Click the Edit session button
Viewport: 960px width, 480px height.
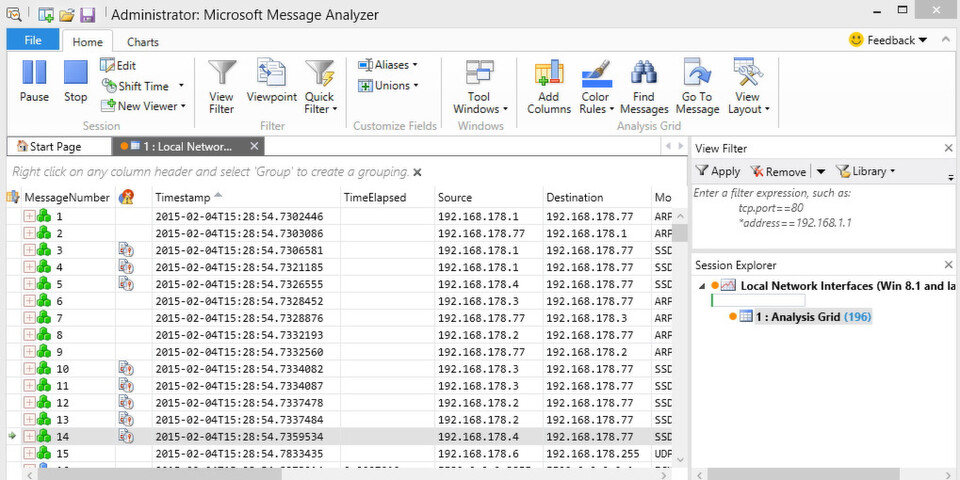[x=118, y=66]
